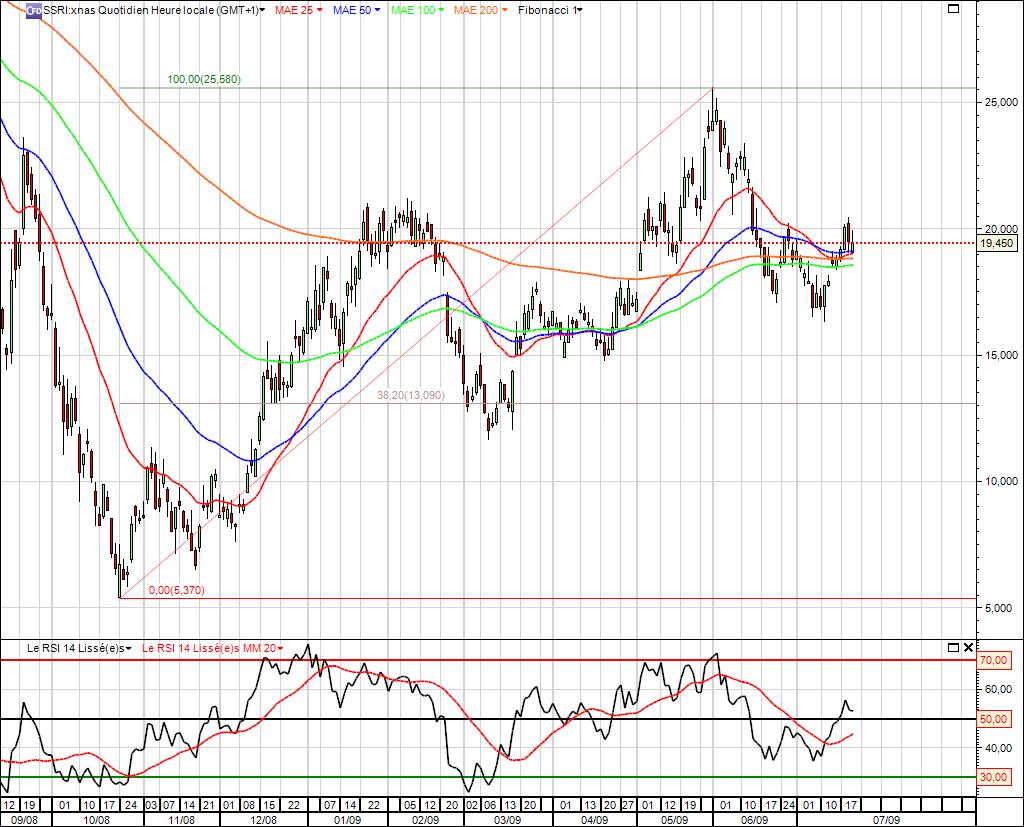This screenshot has width=1024, height=827.
Task: Click the 20,000 price axis label
Action: (x=1000, y=229)
